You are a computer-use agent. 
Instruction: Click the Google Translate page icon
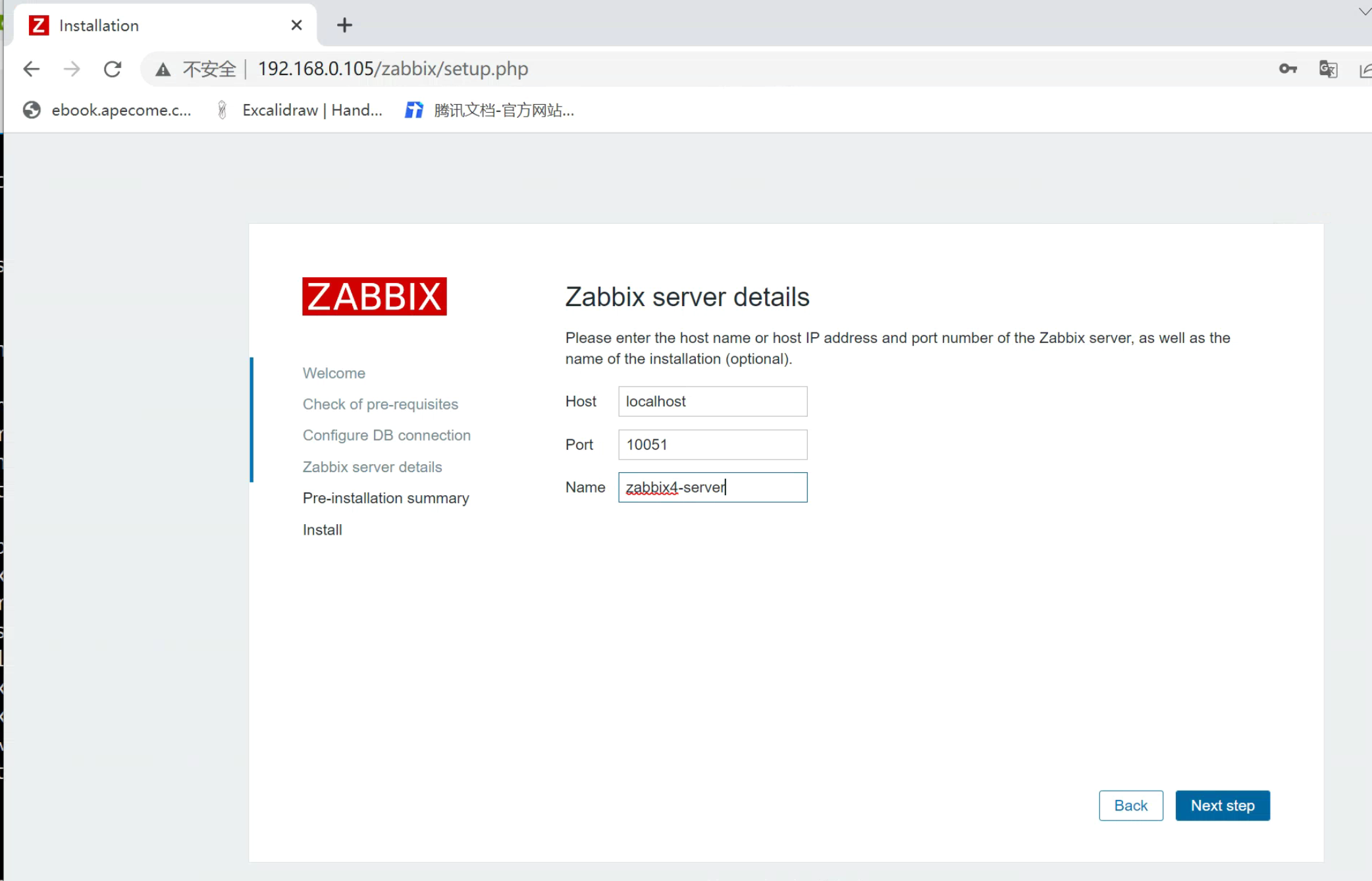1328,69
